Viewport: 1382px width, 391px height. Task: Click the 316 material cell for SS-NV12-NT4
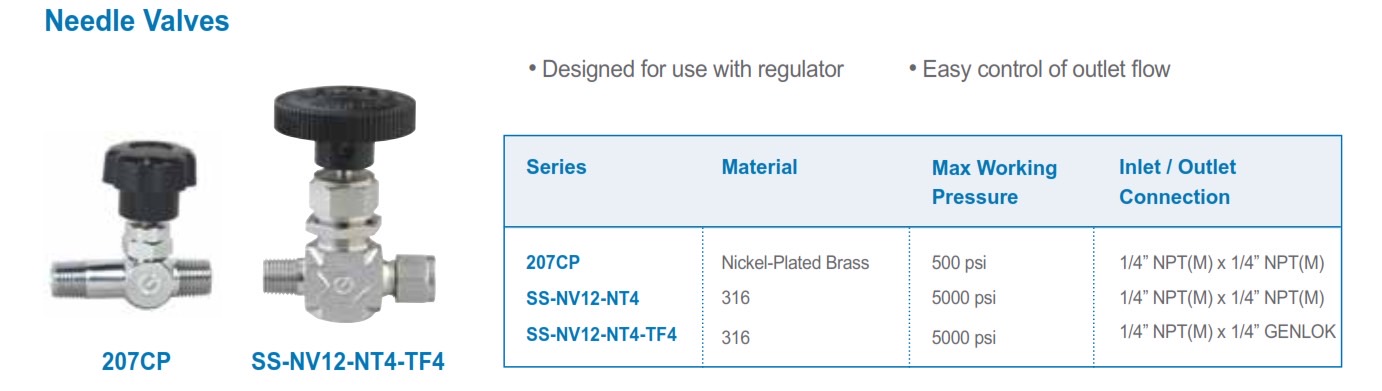[x=735, y=298]
